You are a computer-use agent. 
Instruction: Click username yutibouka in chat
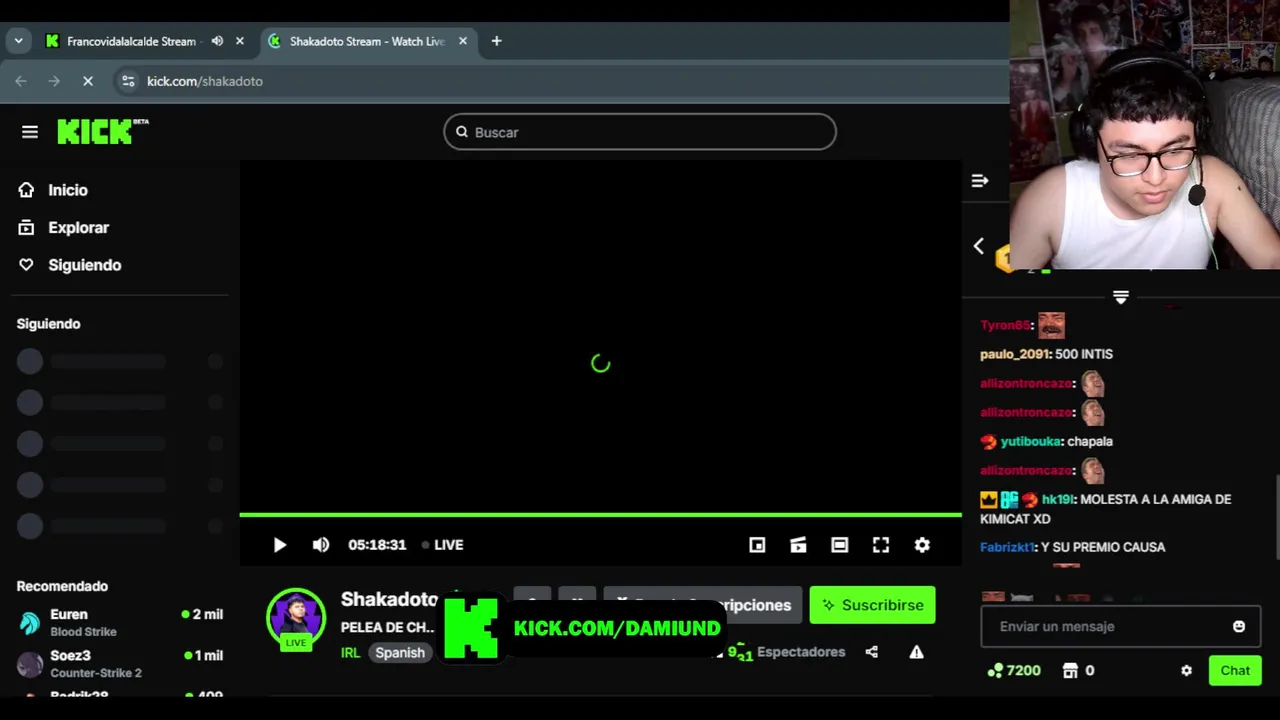[x=1030, y=441]
